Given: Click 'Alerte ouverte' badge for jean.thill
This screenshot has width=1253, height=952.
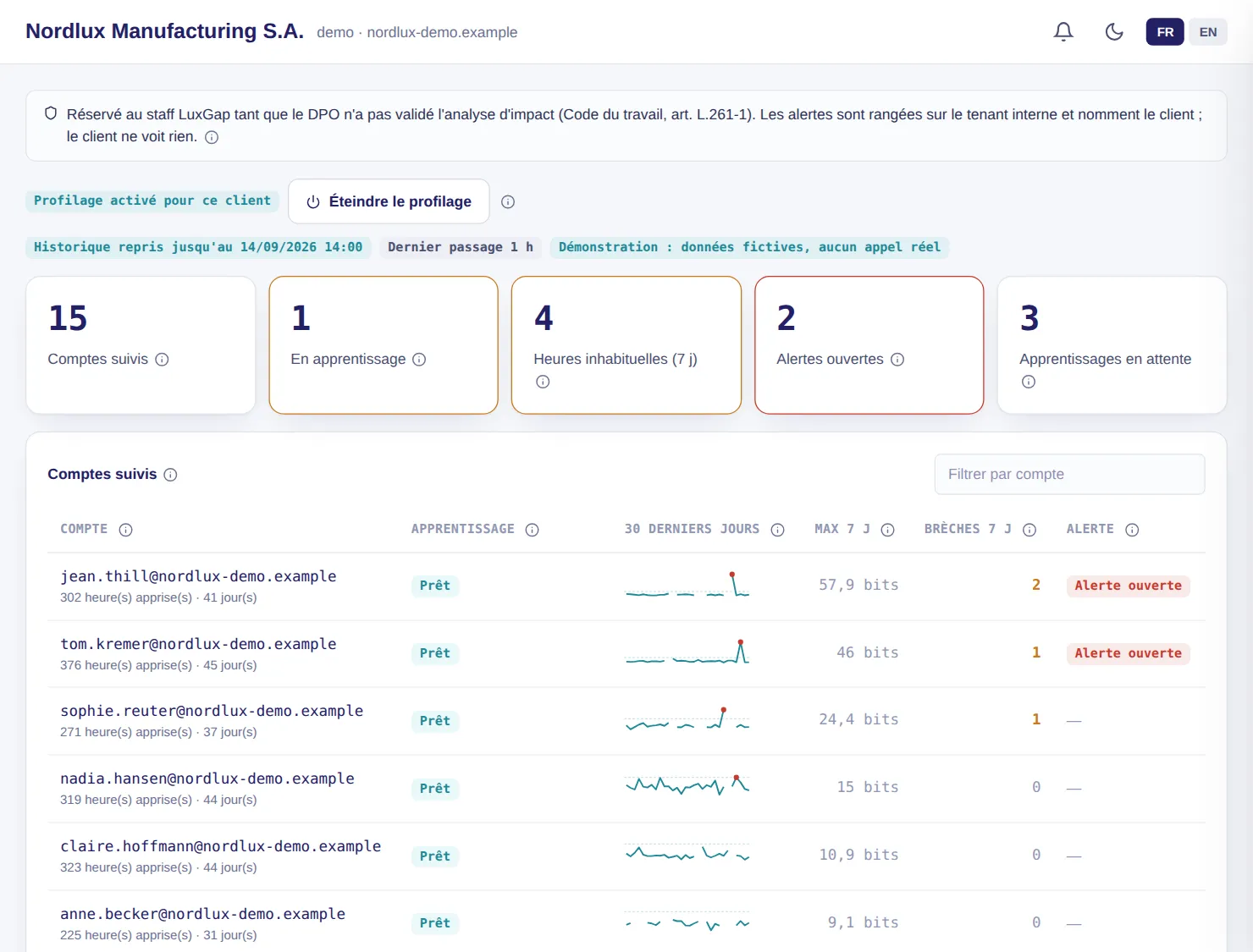Looking at the screenshot, I should coord(1128,586).
